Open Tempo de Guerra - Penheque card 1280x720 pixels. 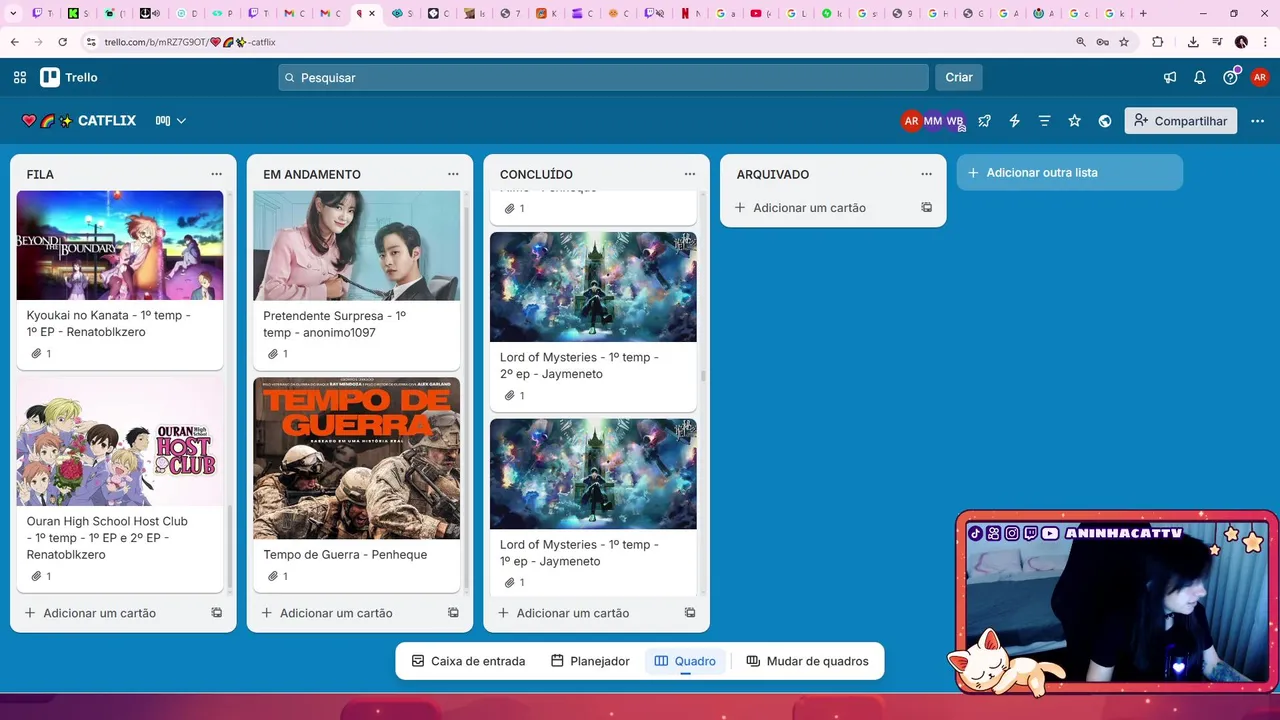point(357,485)
